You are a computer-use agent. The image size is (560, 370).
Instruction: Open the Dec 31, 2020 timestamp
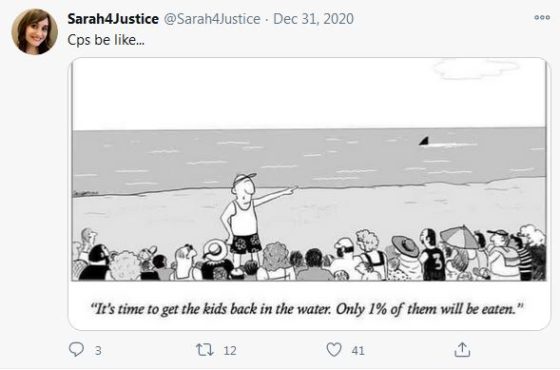pos(313,19)
